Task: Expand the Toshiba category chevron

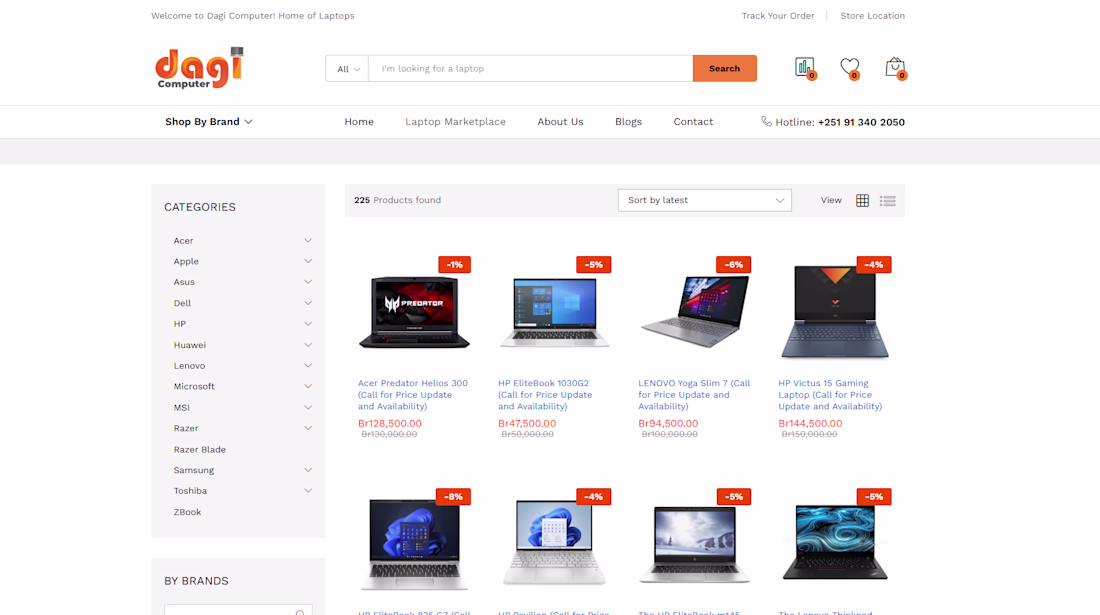Action: [308, 491]
